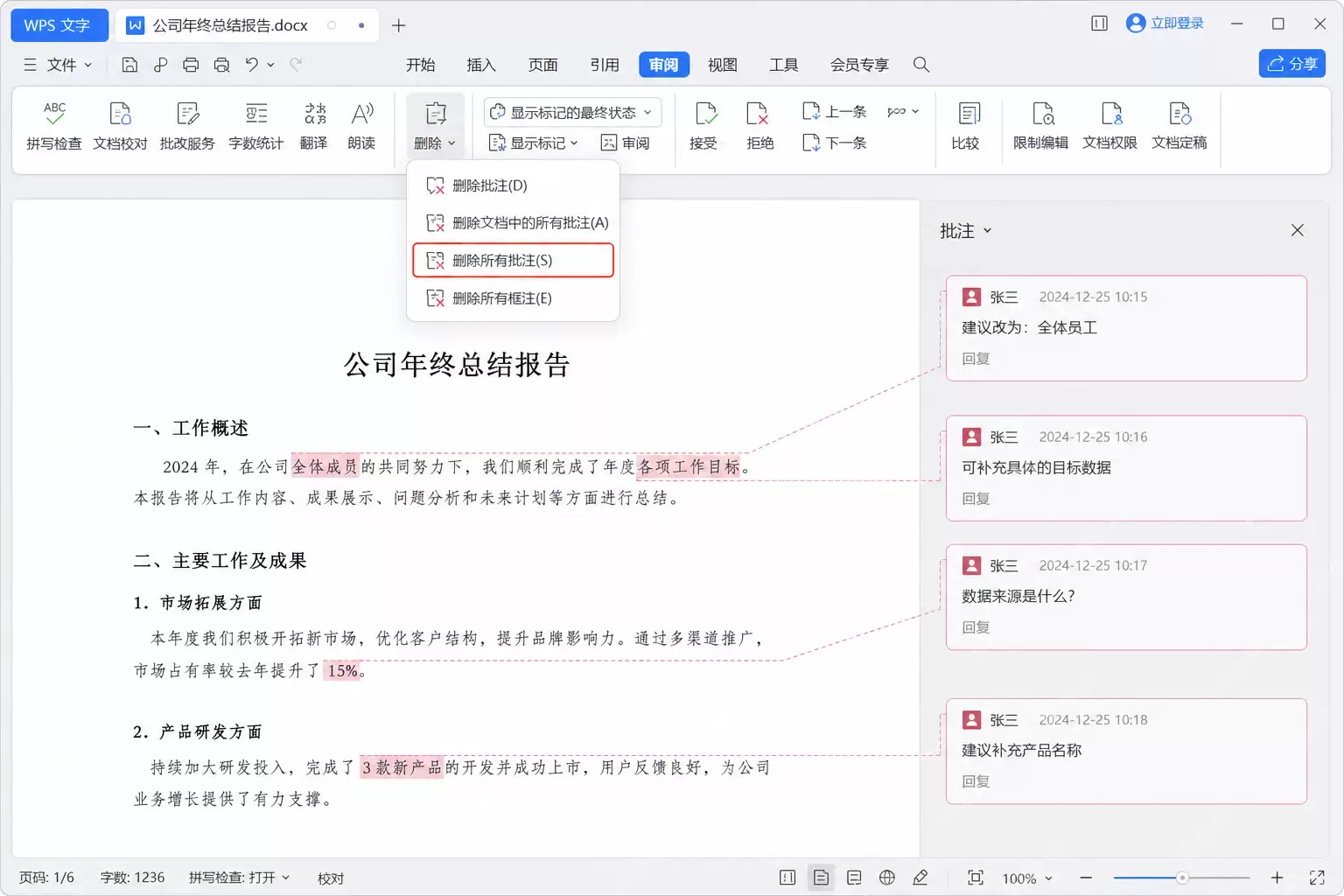Switch to outline view icon

point(854,878)
